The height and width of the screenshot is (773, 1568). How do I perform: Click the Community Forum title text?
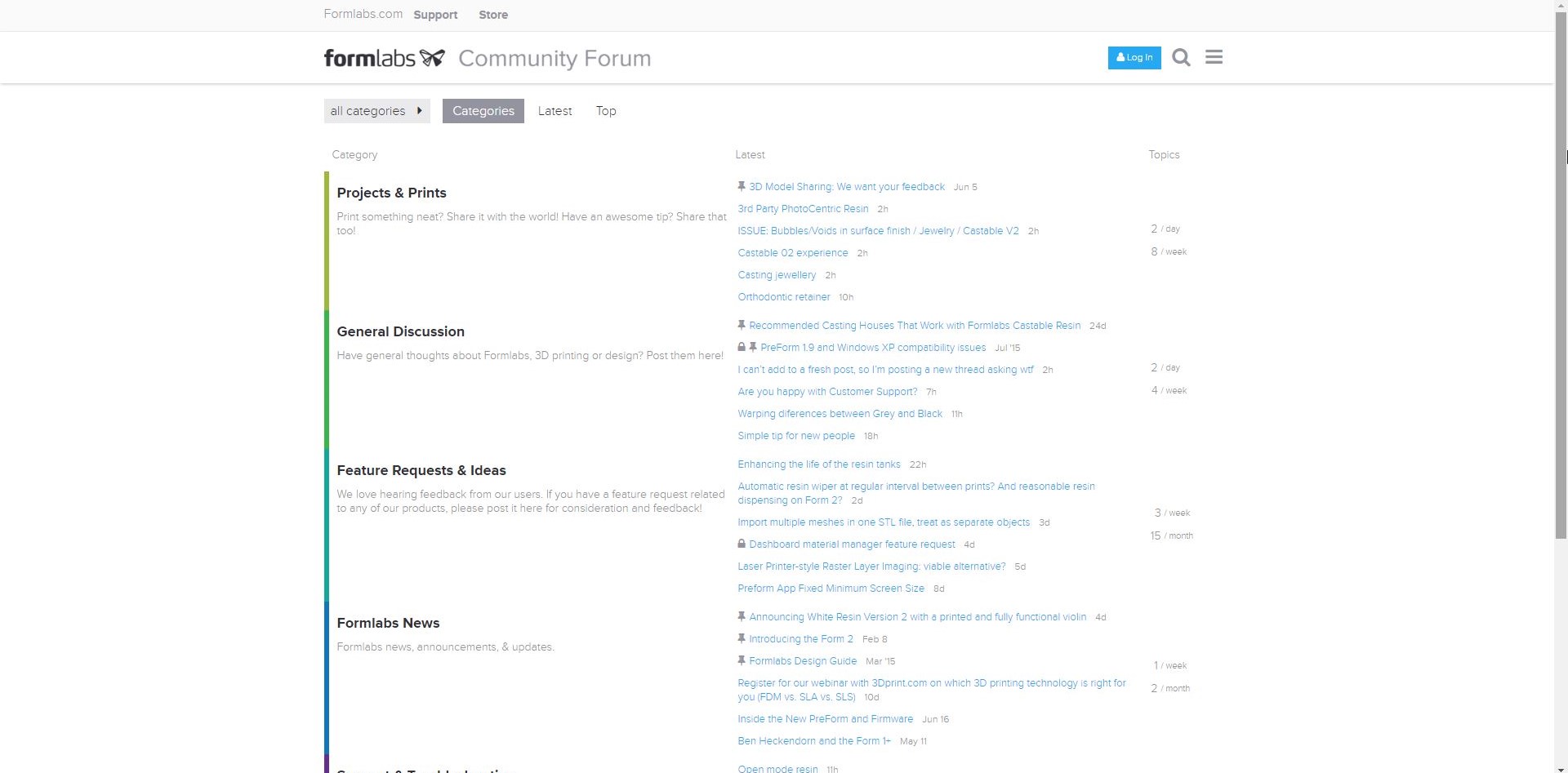coord(555,59)
